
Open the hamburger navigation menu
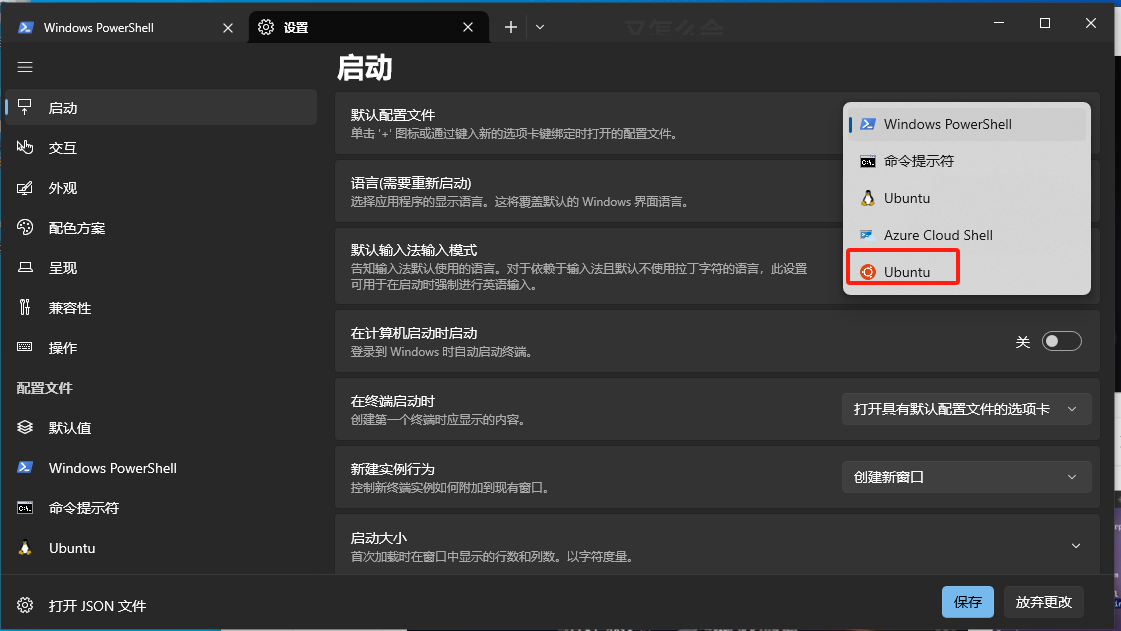point(25,67)
